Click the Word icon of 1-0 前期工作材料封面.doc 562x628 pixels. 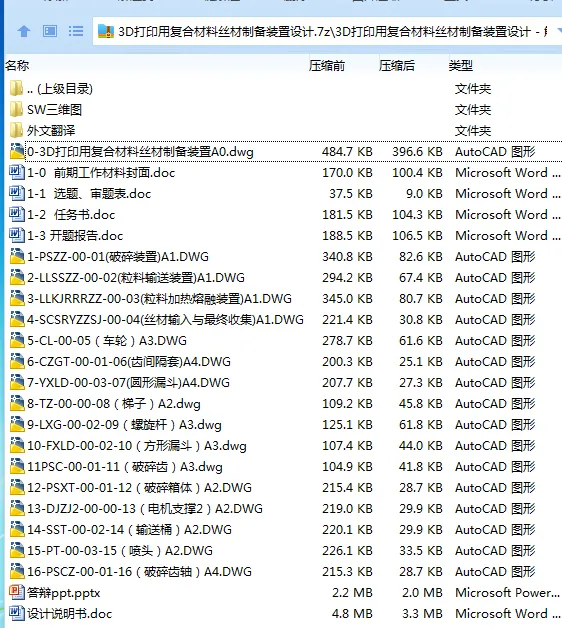coord(17,173)
